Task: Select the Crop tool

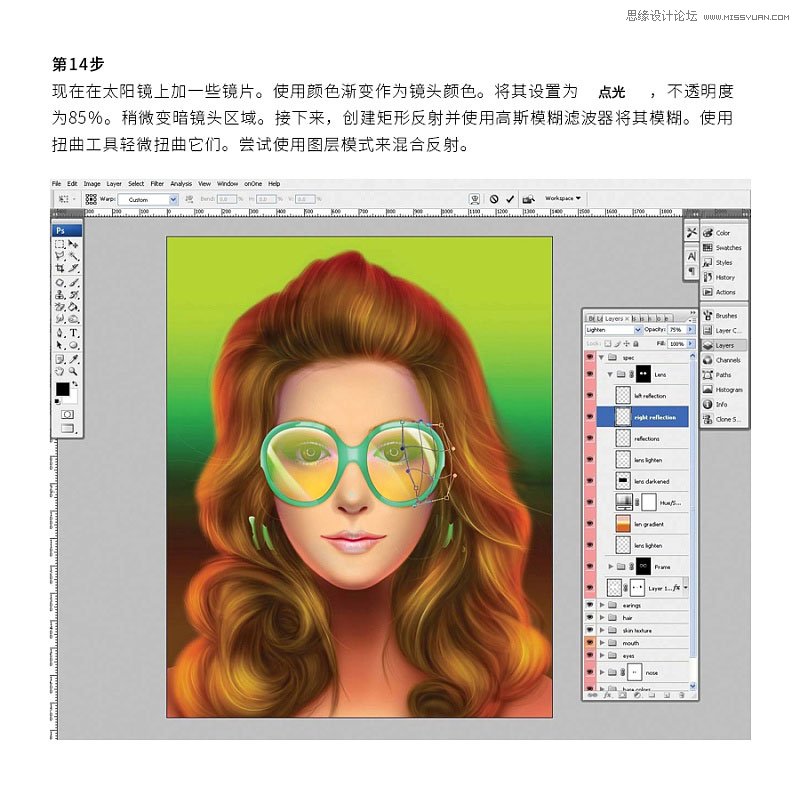Action: 60,268
